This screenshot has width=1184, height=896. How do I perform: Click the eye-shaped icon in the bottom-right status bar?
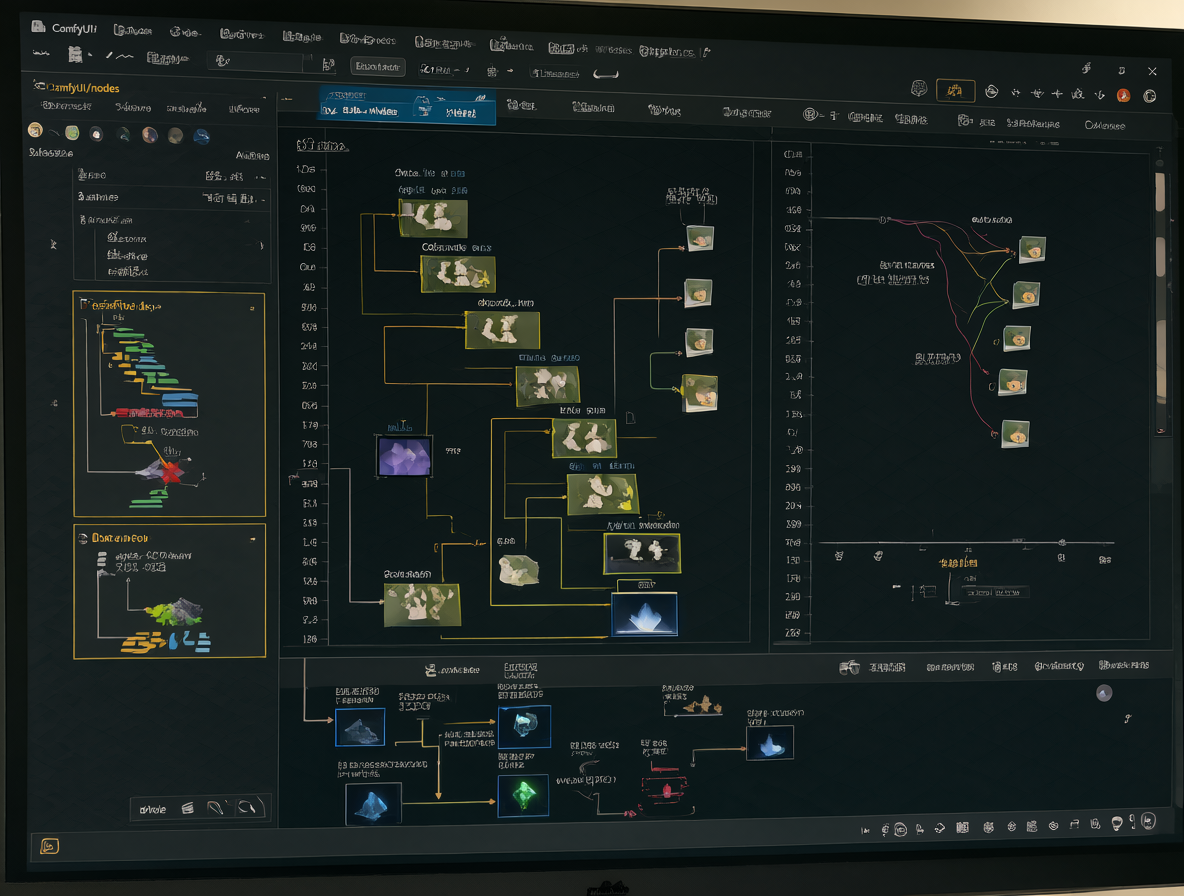(1053, 826)
